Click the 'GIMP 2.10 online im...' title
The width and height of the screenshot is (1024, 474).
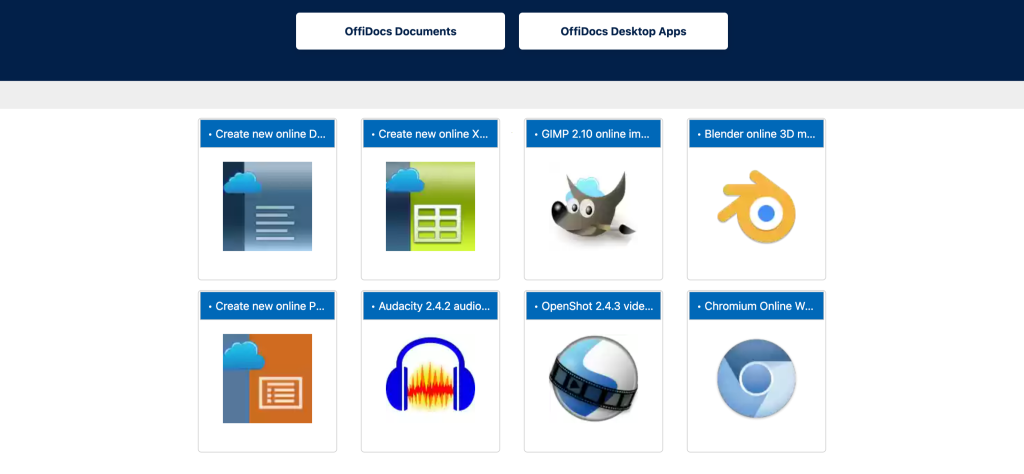(x=593, y=134)
